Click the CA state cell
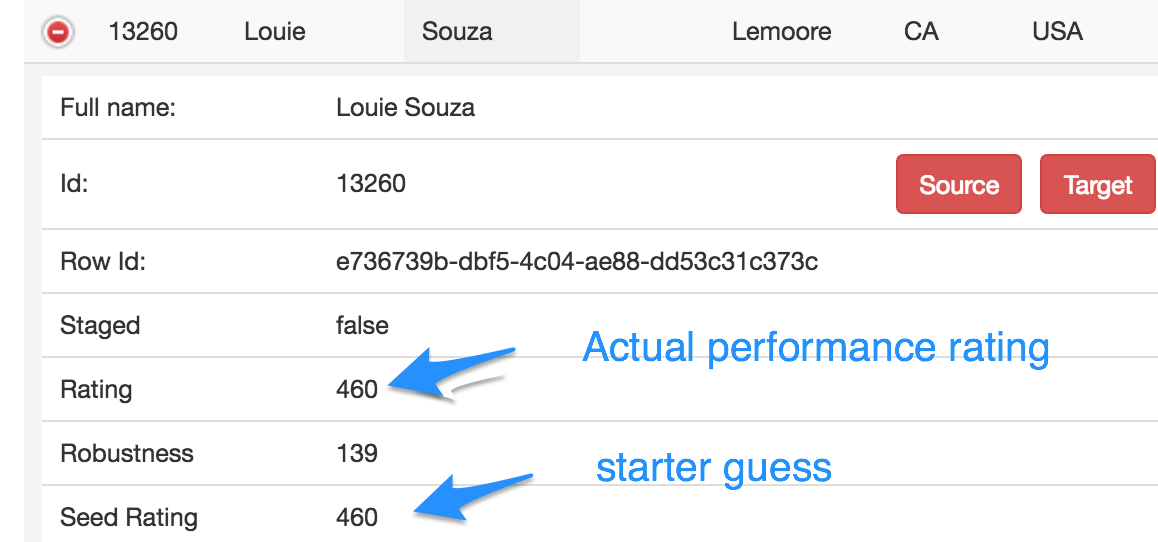The width and height of the screenshot is (1158, 542). click(921, 32)
